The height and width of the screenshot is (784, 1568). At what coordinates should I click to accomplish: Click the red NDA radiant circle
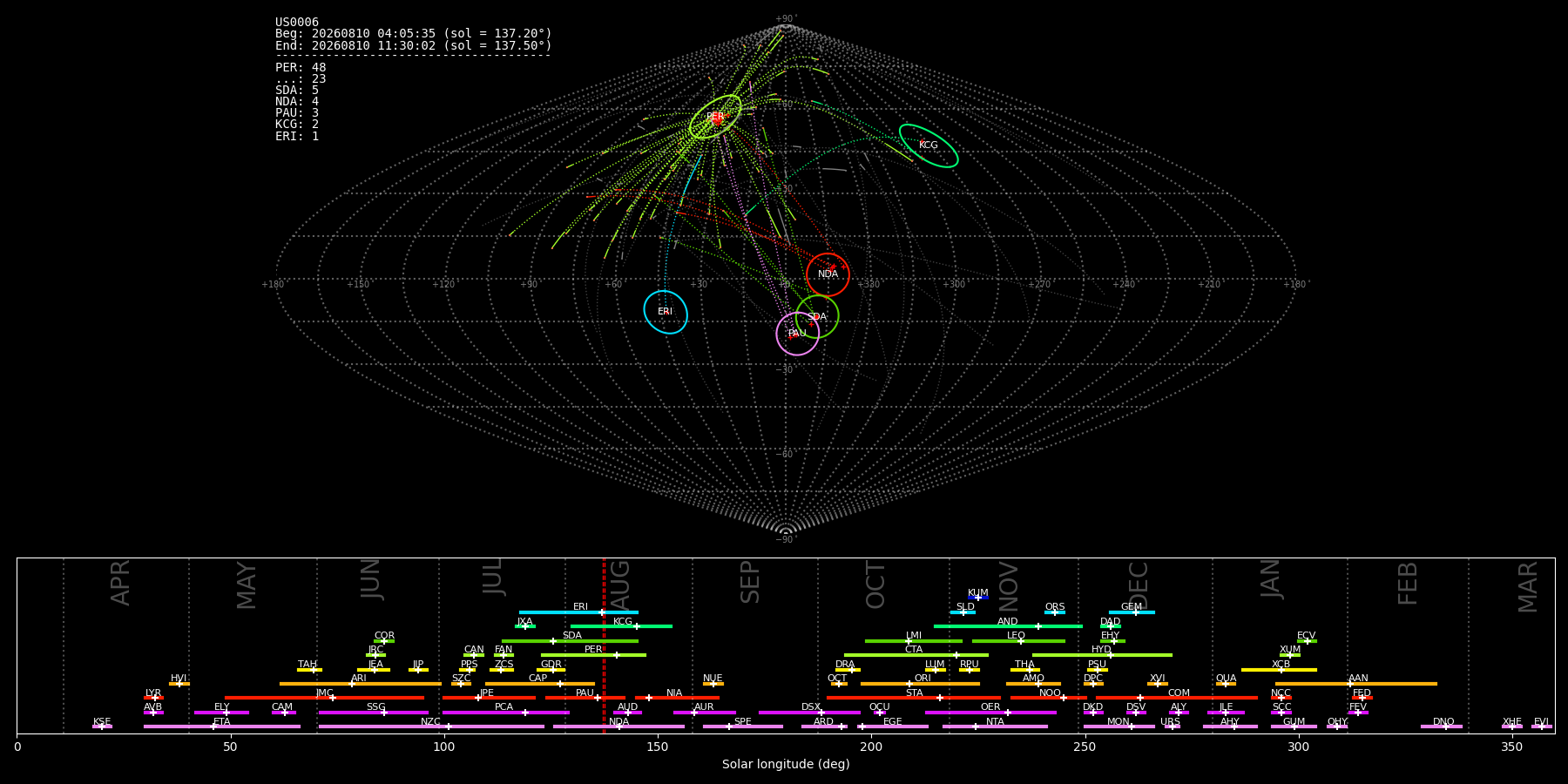coord(828,274)
